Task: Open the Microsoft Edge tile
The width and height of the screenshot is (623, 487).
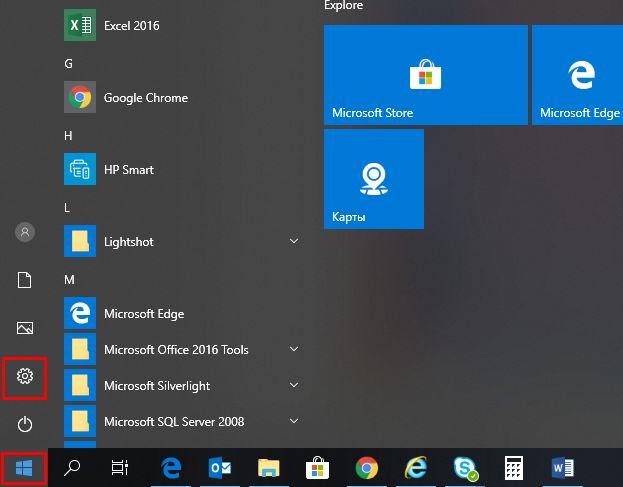Action: tap(578, 75)
